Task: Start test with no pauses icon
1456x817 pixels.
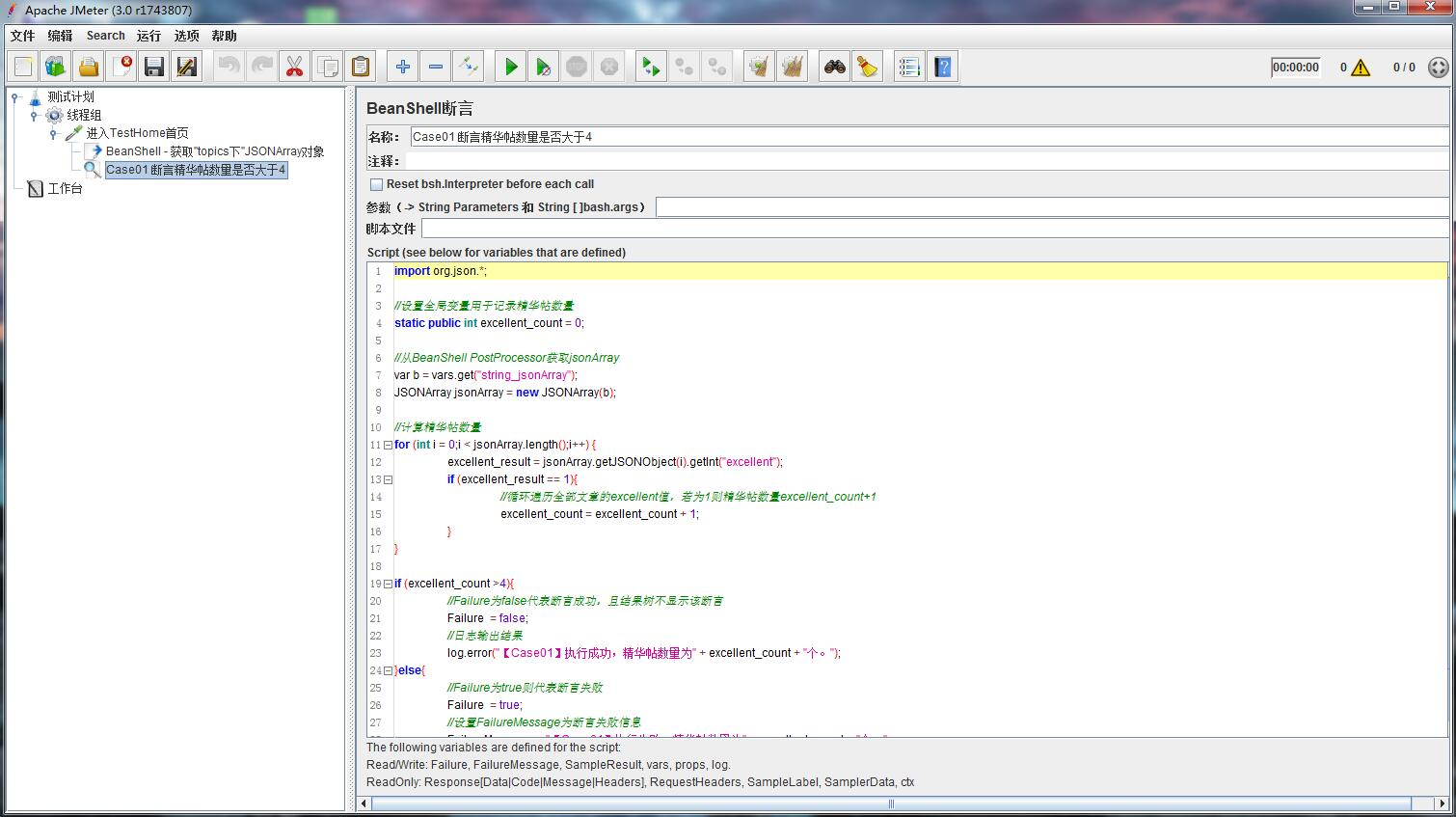Action: point(544,67)
